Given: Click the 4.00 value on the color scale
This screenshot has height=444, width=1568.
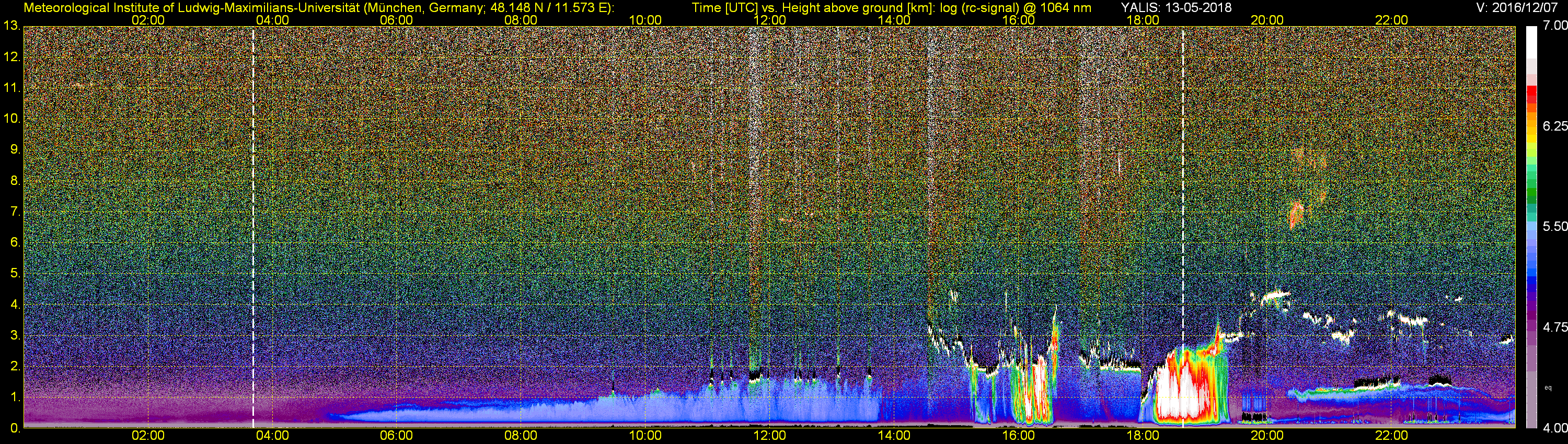Looking at the screenshot, I should pos(1554,428).
